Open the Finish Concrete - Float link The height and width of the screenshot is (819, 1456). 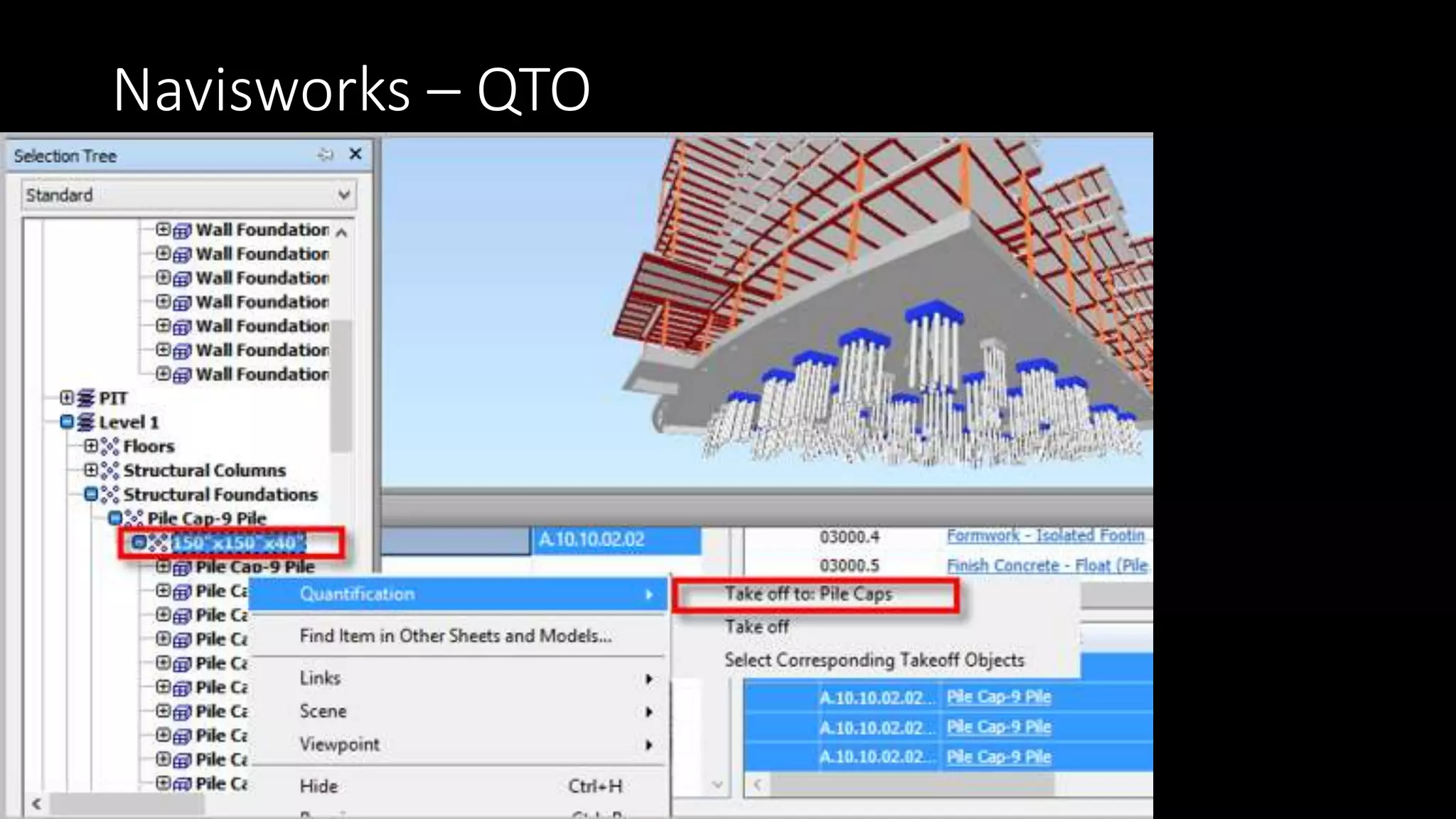point(1048,566)
